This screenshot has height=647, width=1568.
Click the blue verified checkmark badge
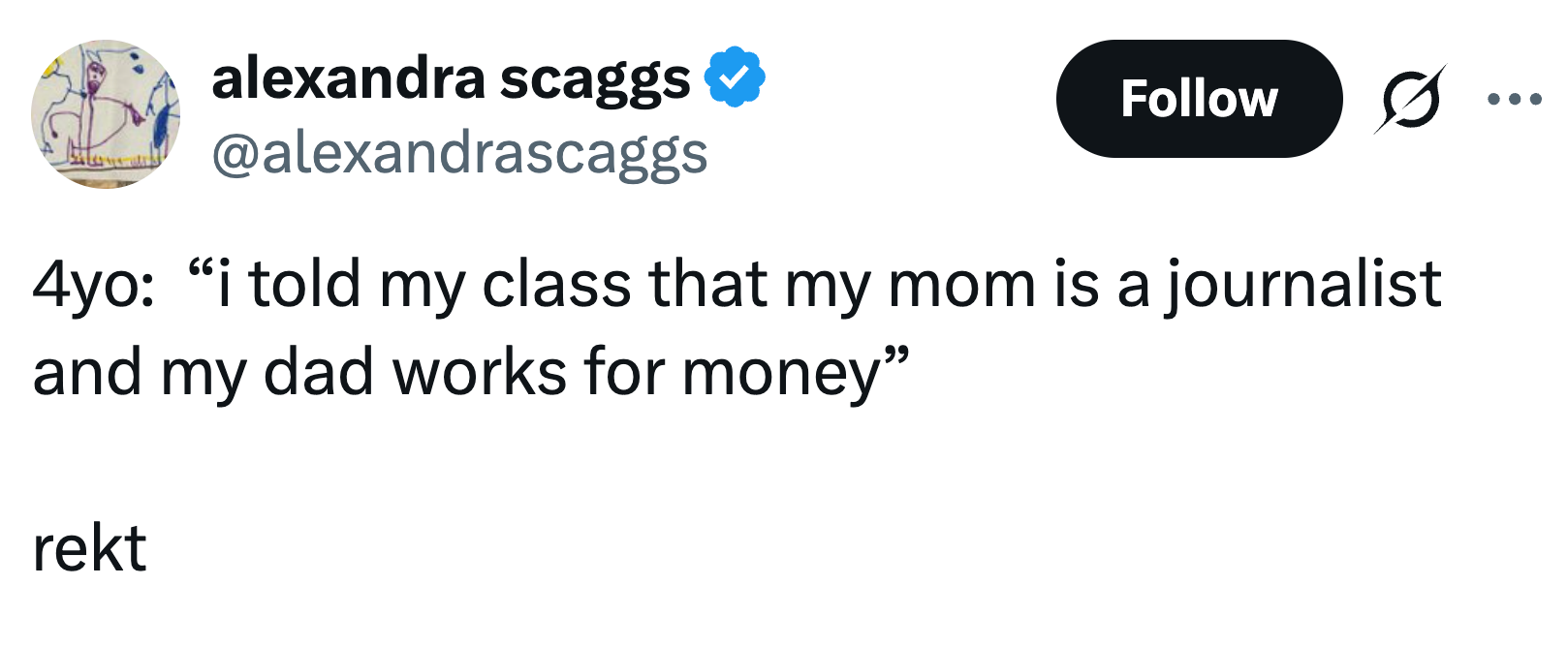735,77
